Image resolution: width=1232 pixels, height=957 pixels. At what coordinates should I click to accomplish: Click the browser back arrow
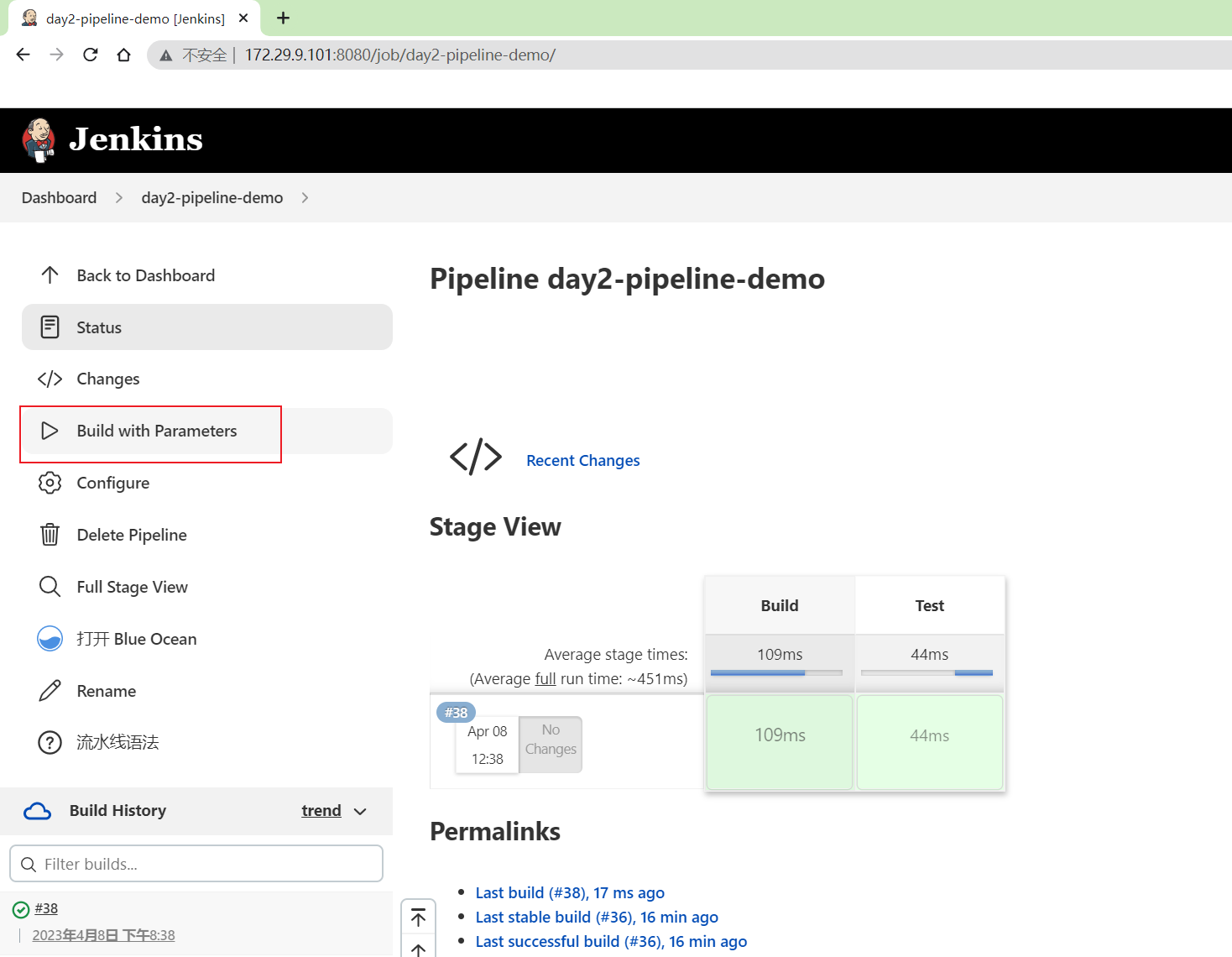point(23,55)
